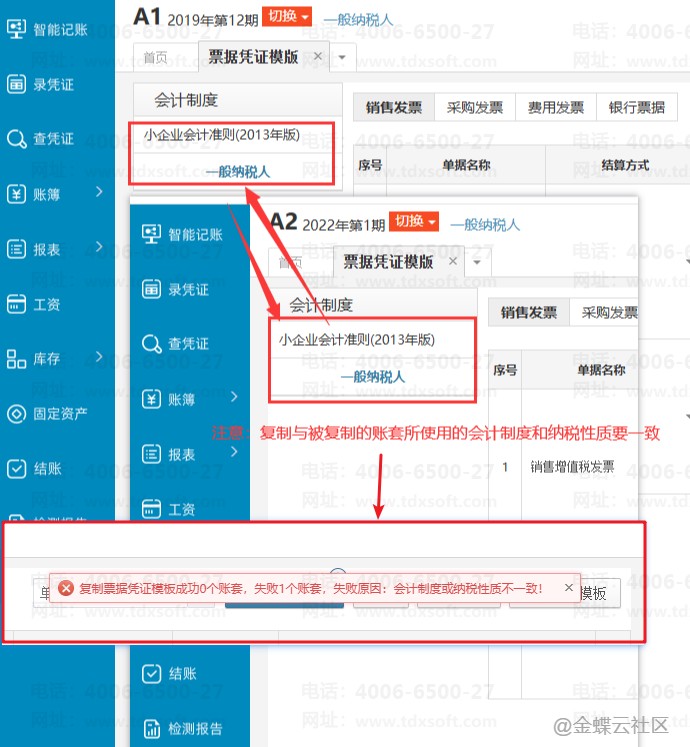Open tab list arrow after A1's 票据凭证模版 tab
This screenshot has height=747, width=690.
tap(342, 58)
